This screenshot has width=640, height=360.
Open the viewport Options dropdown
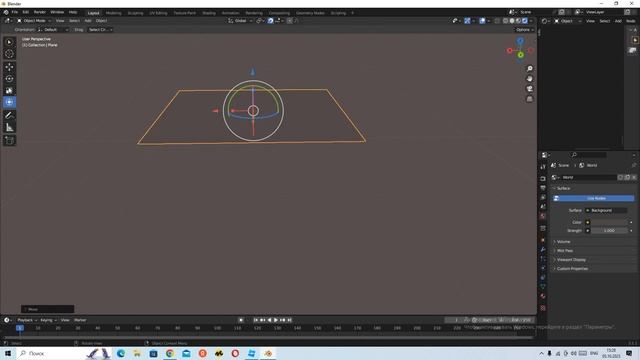coord(524,30)
